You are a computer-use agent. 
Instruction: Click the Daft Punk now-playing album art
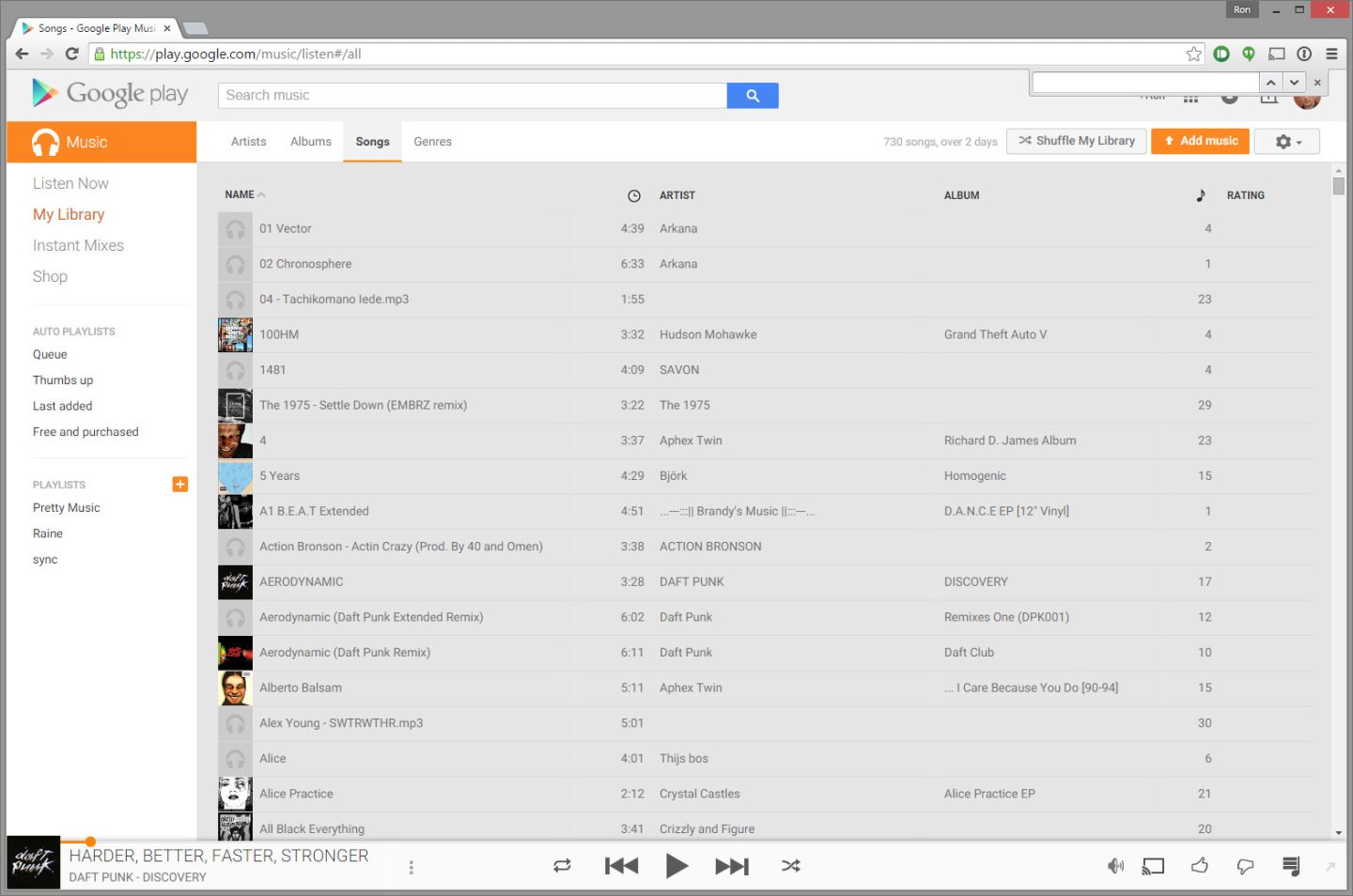[x=34, y=864]
